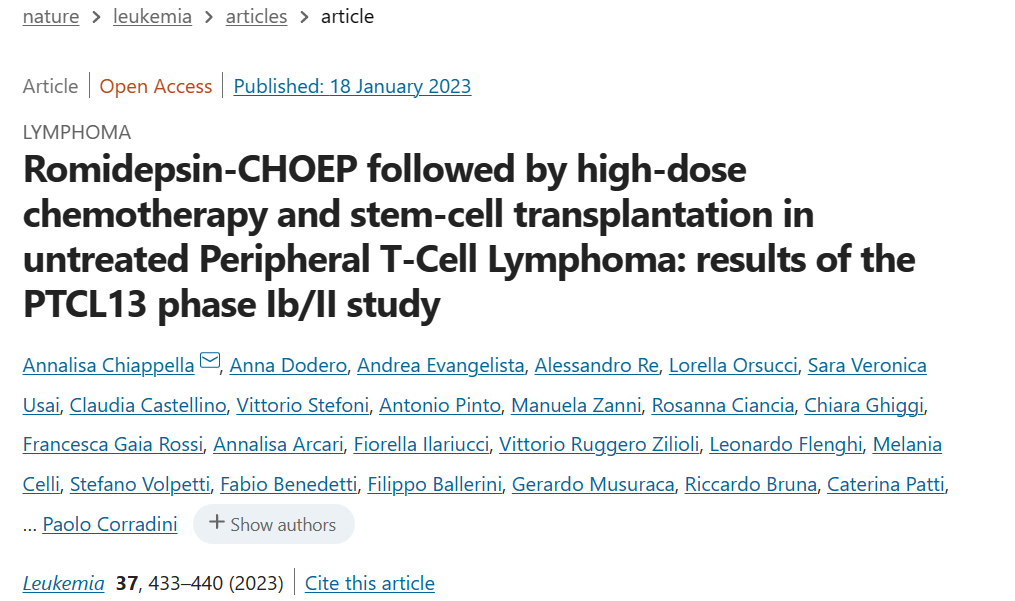1015x601 pixels.
Task: Go to nature breadcrumb link
Action: point(51,17)
